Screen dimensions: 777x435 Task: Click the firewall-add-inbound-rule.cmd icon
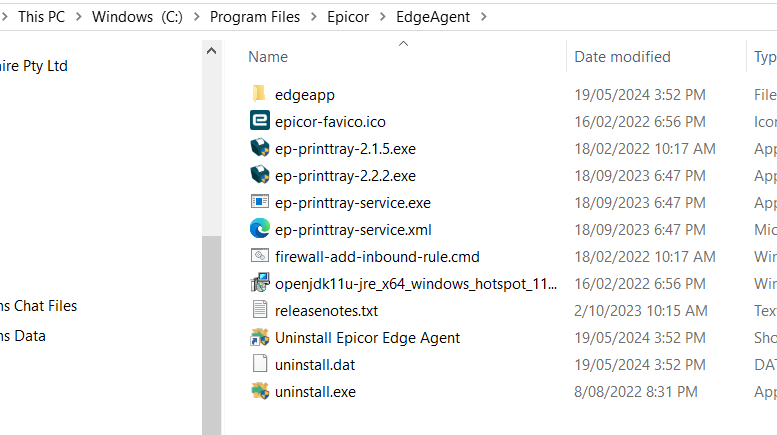[x=260, y=256]
